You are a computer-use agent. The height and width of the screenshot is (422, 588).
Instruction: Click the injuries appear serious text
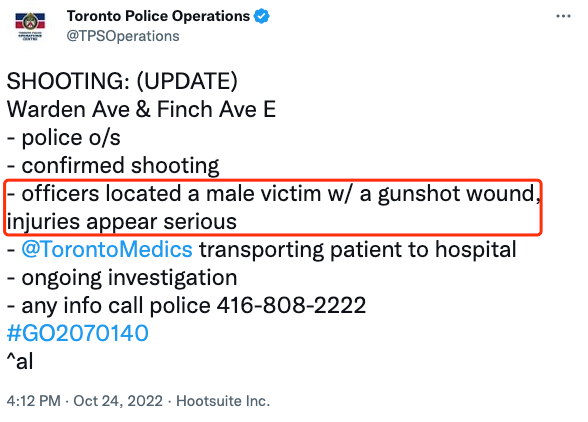122,222
